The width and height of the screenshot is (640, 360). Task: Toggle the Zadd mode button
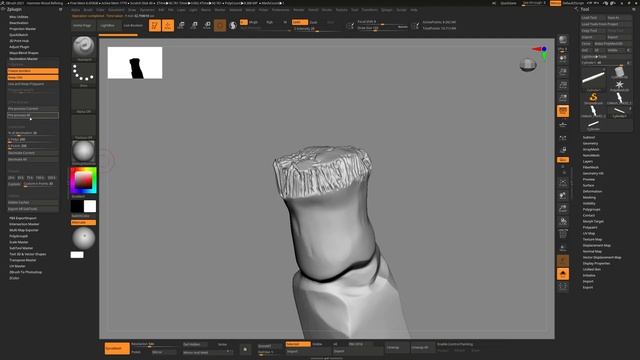[300, 22]
